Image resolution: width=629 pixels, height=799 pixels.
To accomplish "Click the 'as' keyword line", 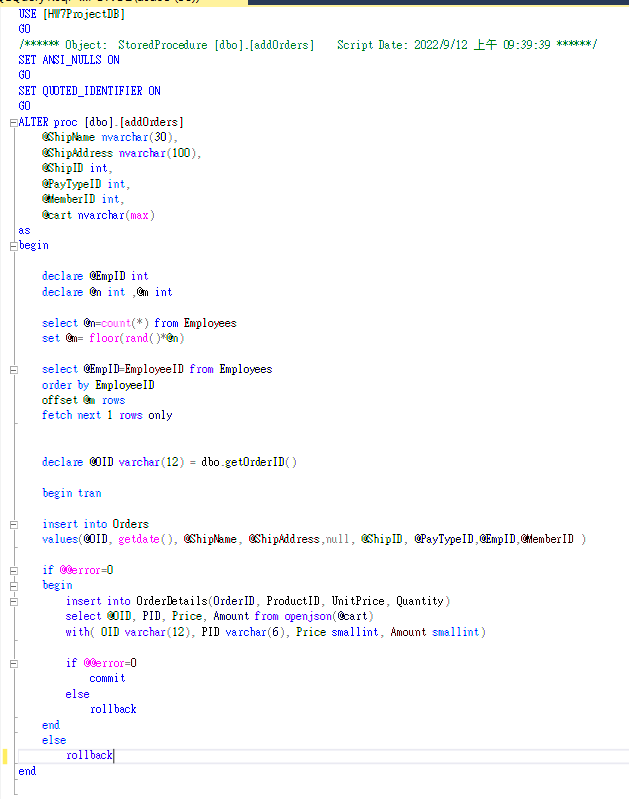I will [24, 231].
